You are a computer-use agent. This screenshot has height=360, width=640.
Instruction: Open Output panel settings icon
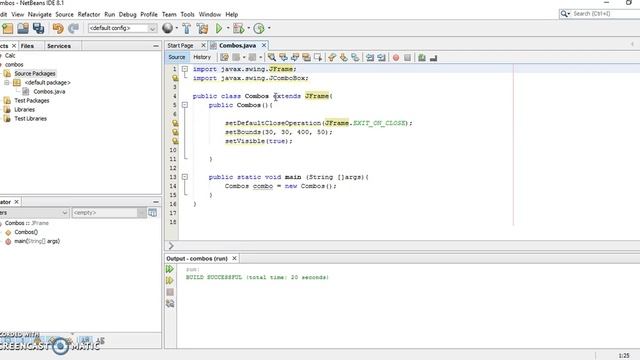170,303
